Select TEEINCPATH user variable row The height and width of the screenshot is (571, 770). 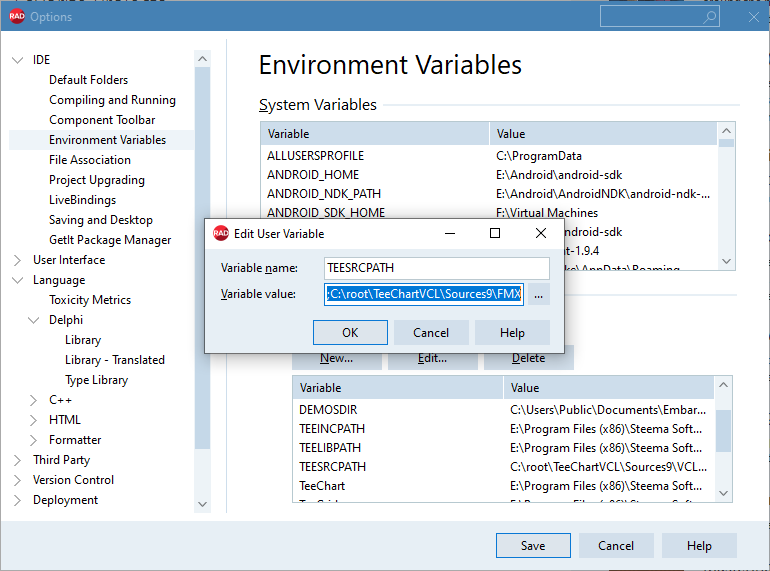503,429
